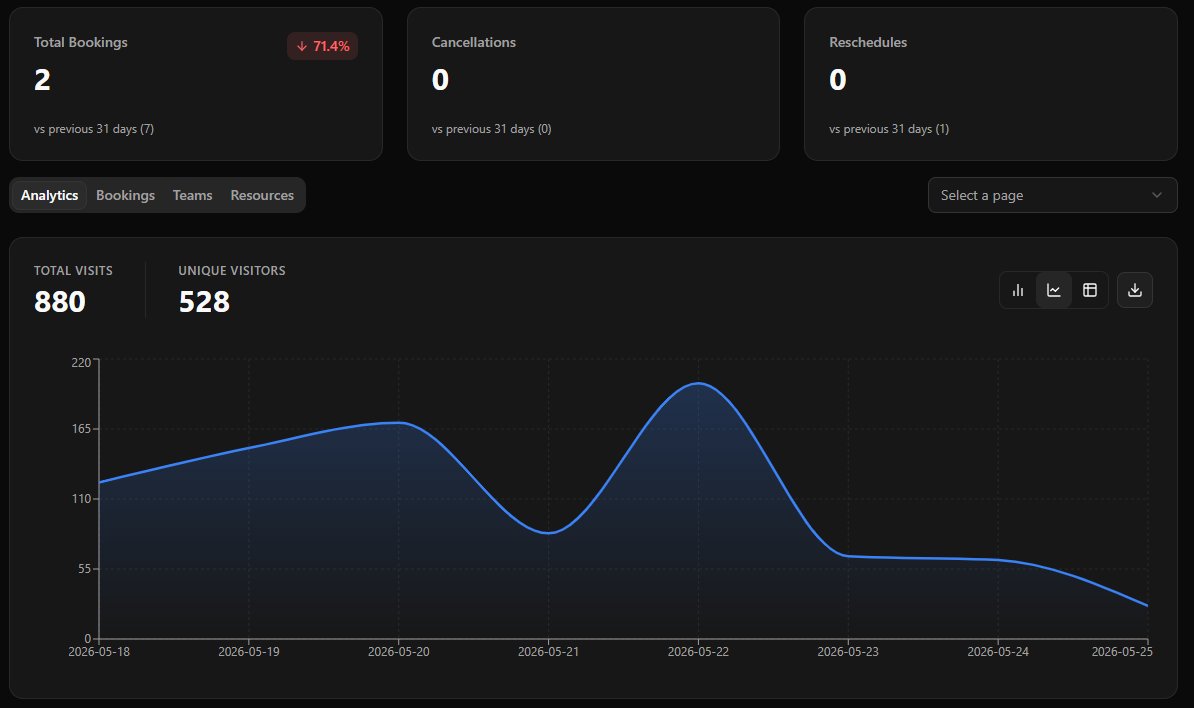Select the Analytics tab

pos(49,196)
